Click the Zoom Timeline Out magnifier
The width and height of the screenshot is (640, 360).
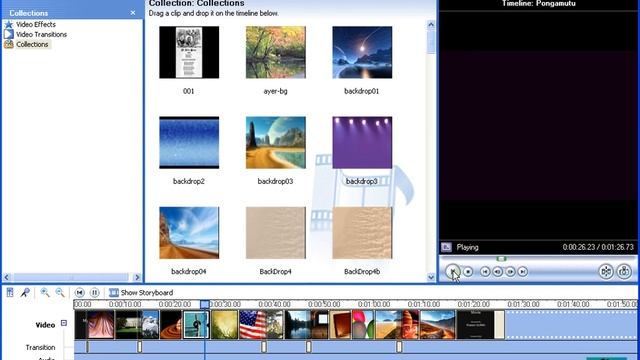(x=60, y=292)
